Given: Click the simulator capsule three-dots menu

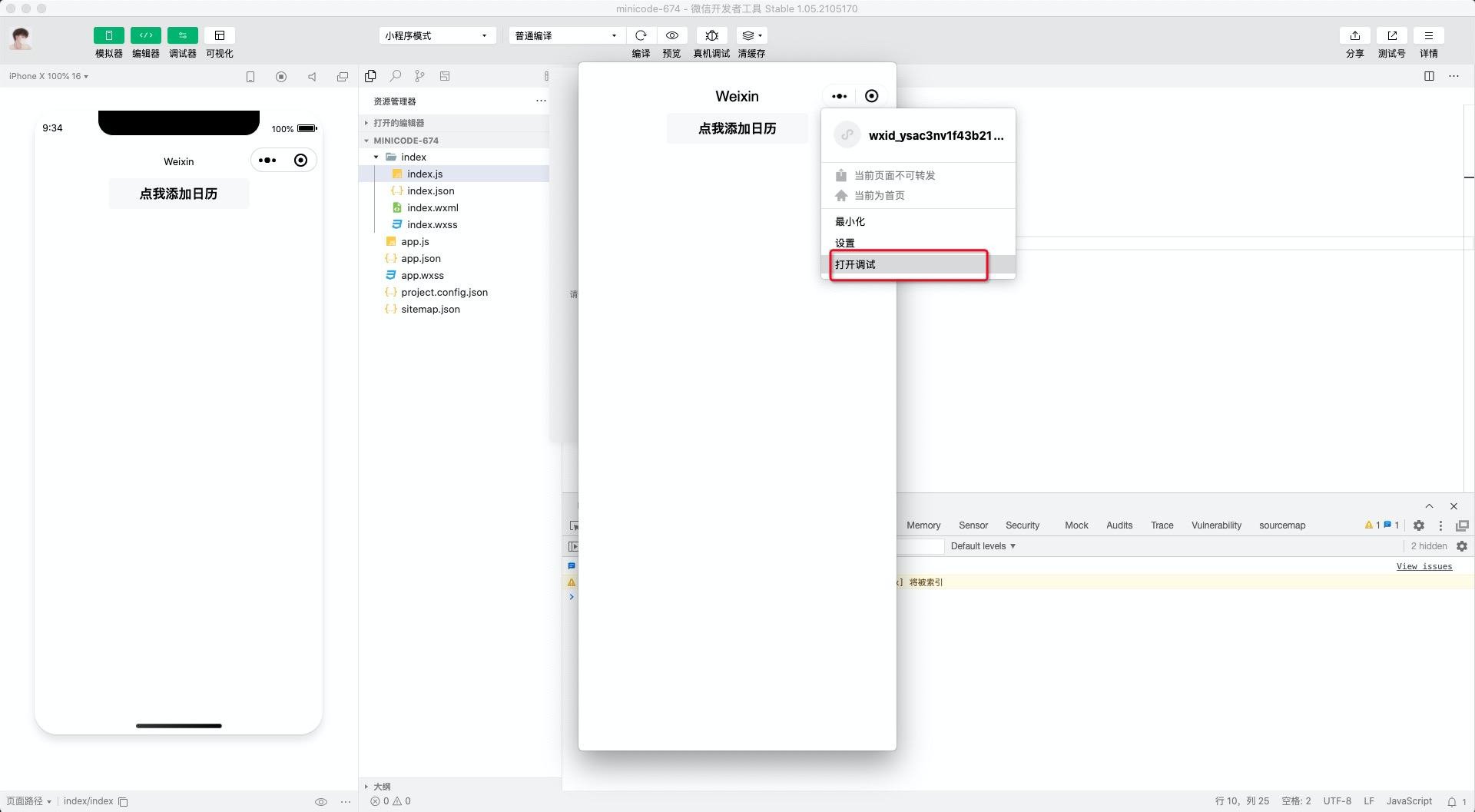Looking at the screenshot, I should (x=267, y=161).
